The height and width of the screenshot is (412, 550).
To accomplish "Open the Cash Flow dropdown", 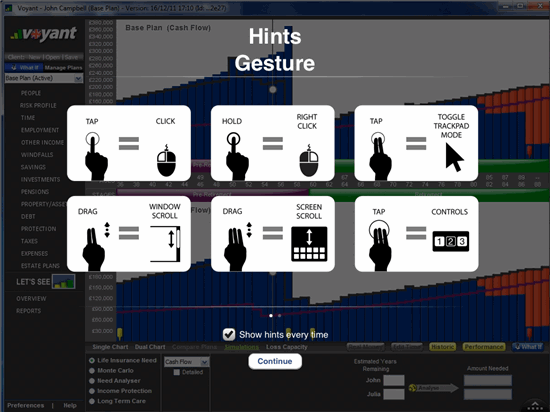I will click(x=187, y=362).
